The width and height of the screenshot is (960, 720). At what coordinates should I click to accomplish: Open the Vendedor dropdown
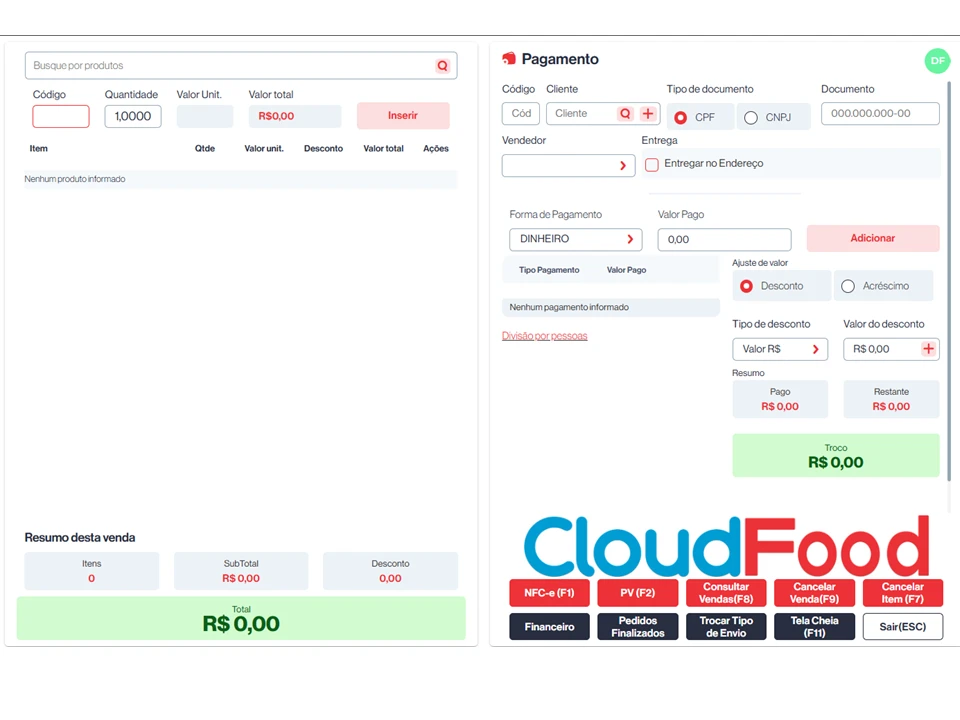pyautogui.click(x=568, y=165)
